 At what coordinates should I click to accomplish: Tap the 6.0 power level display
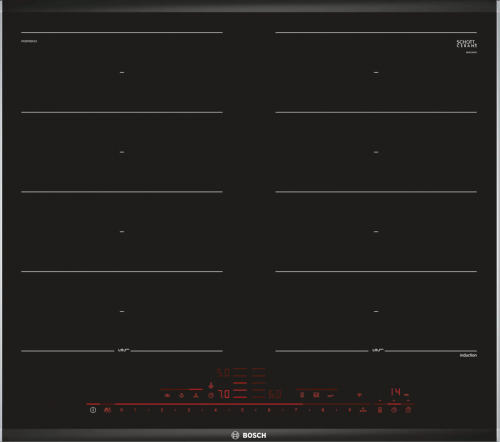[275, 394]
